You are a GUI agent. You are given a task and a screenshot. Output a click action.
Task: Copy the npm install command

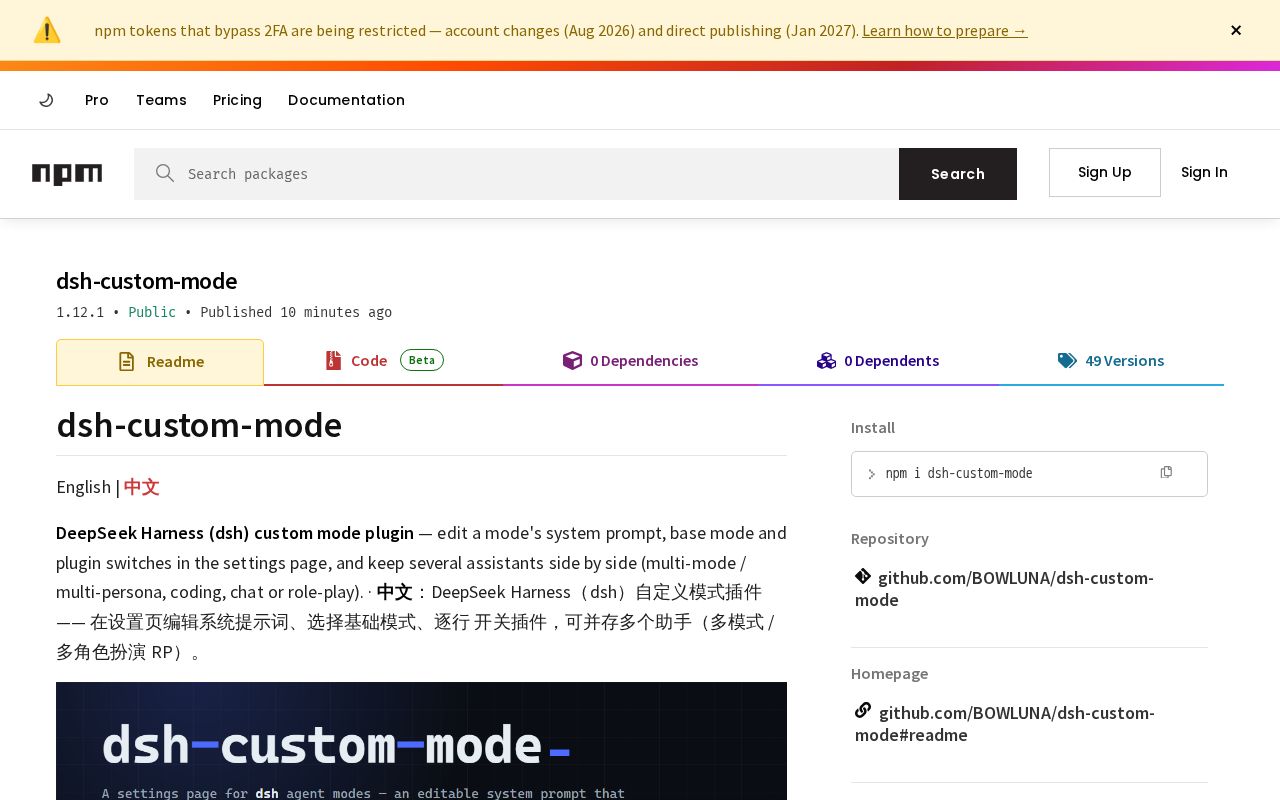1166,472
